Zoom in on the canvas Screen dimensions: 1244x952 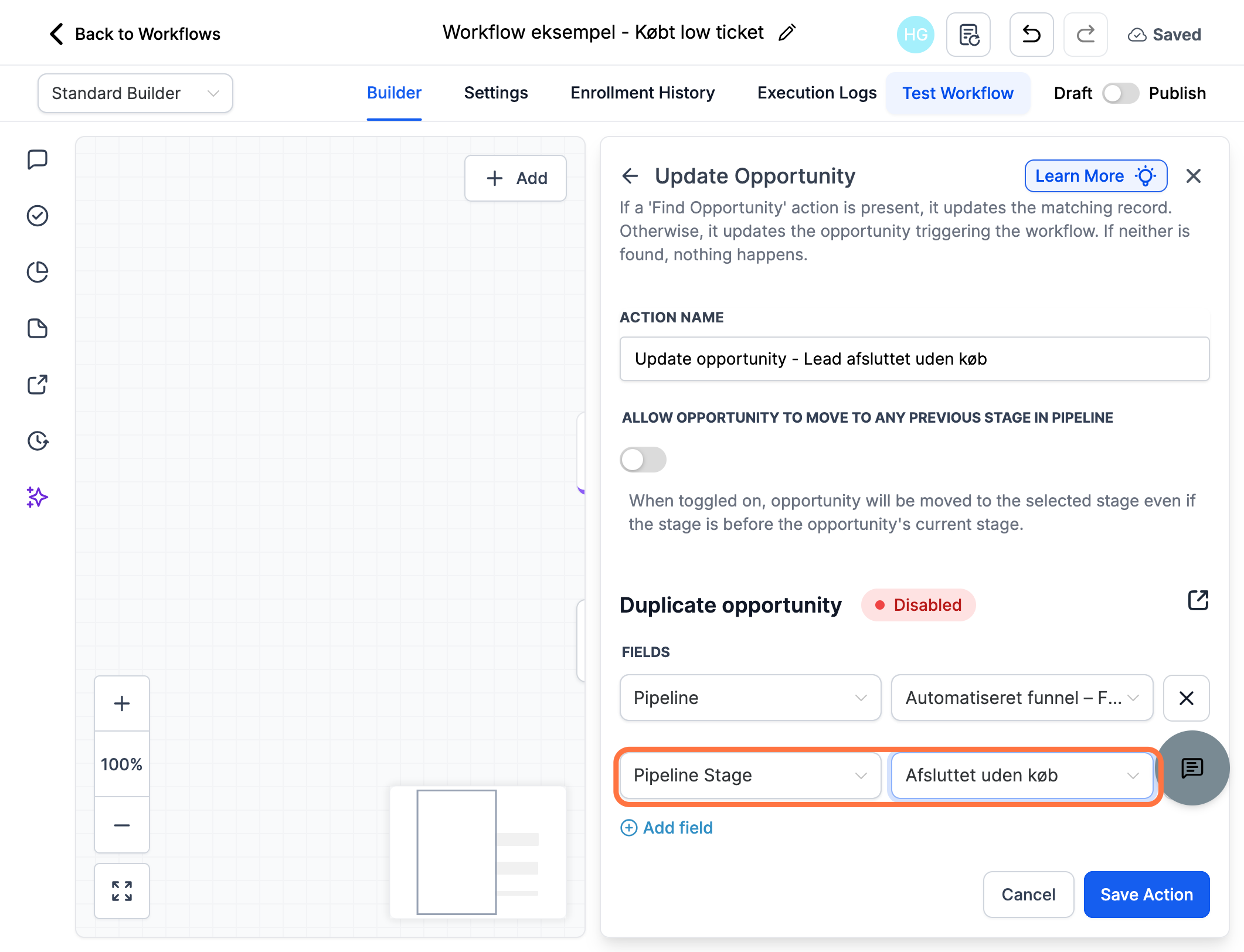pos(122,703)
